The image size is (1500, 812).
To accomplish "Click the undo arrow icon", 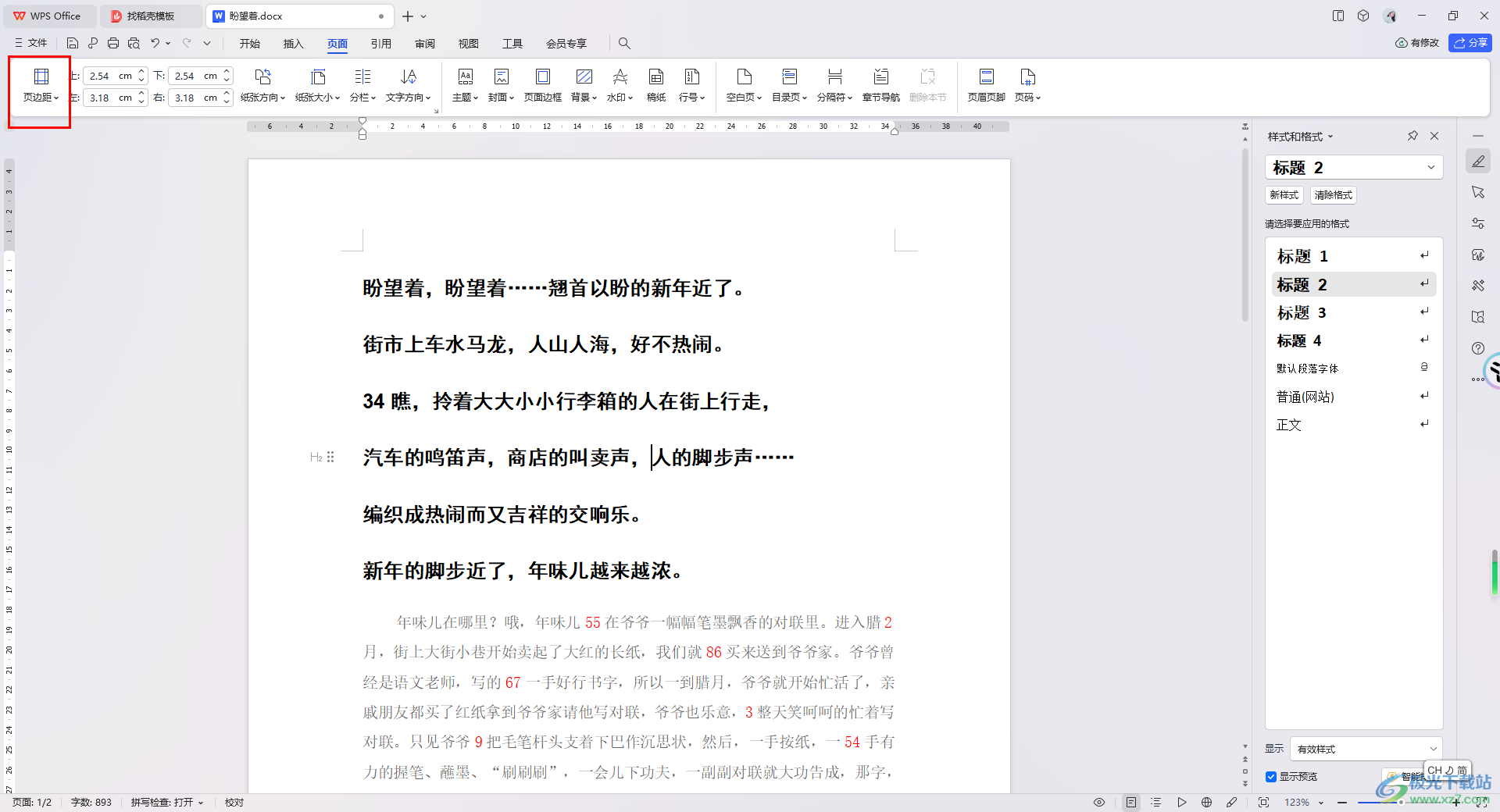I will pyautogui.click(x=155, y=44).
